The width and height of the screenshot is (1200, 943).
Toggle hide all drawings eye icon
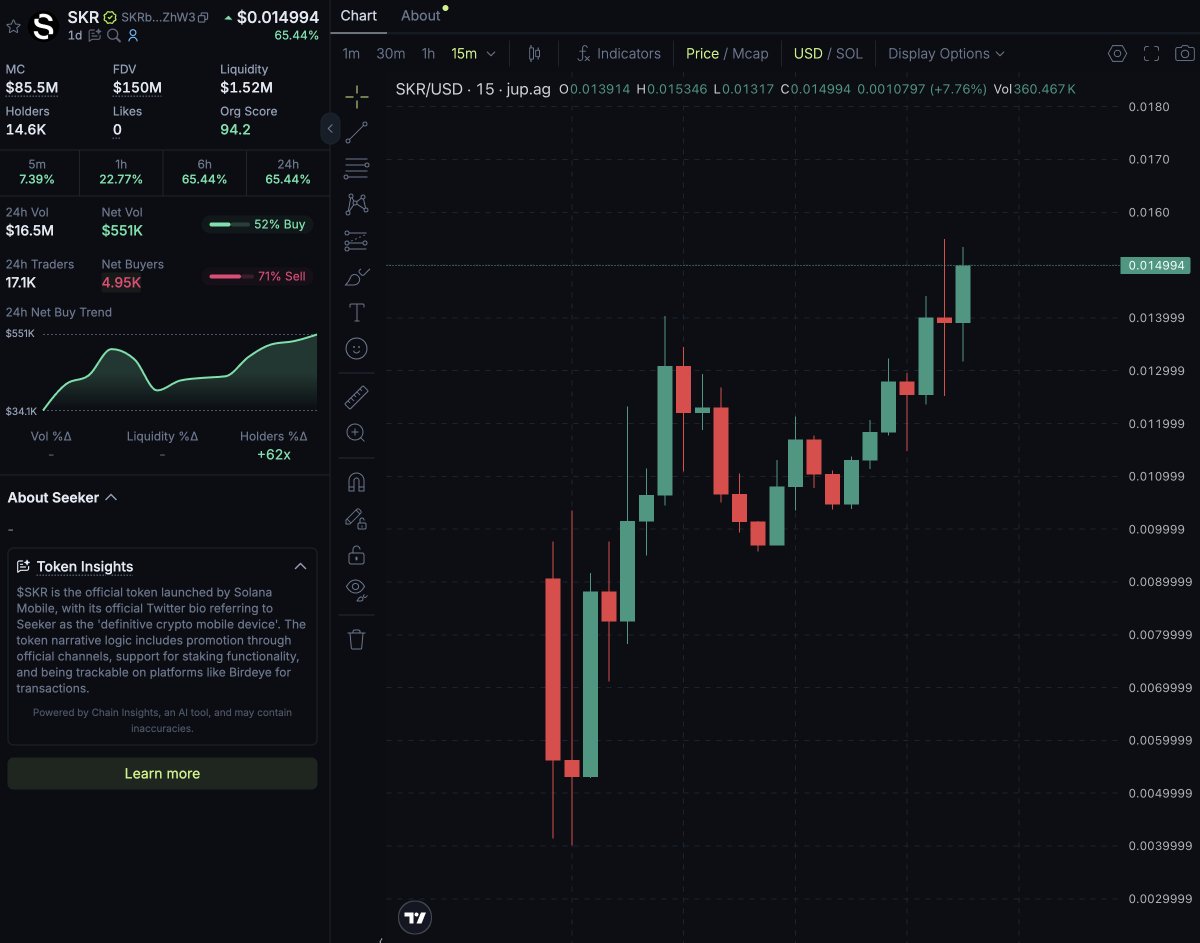tap(357, 590)
